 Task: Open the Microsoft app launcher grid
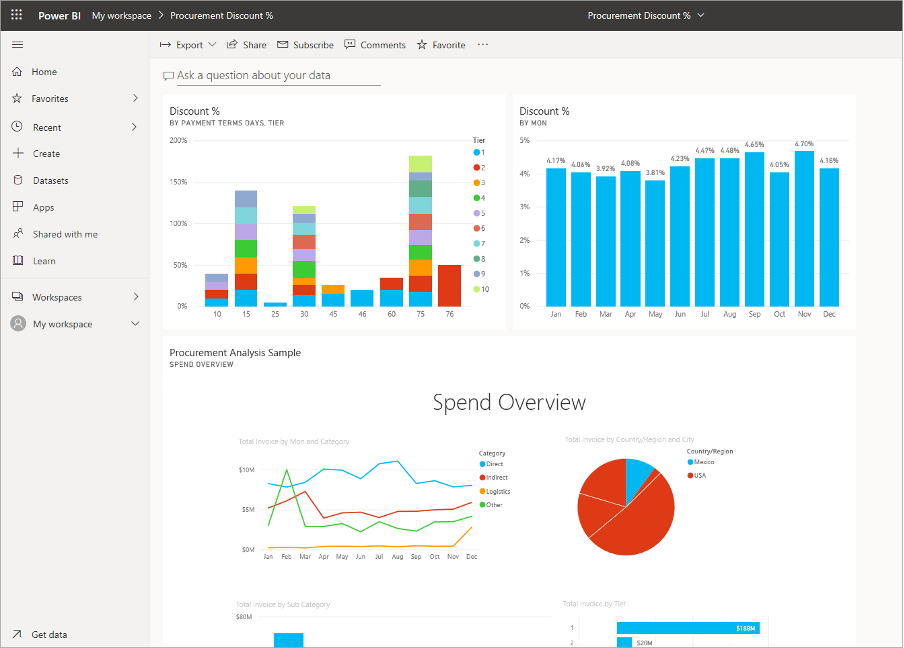tap(14, 15)
